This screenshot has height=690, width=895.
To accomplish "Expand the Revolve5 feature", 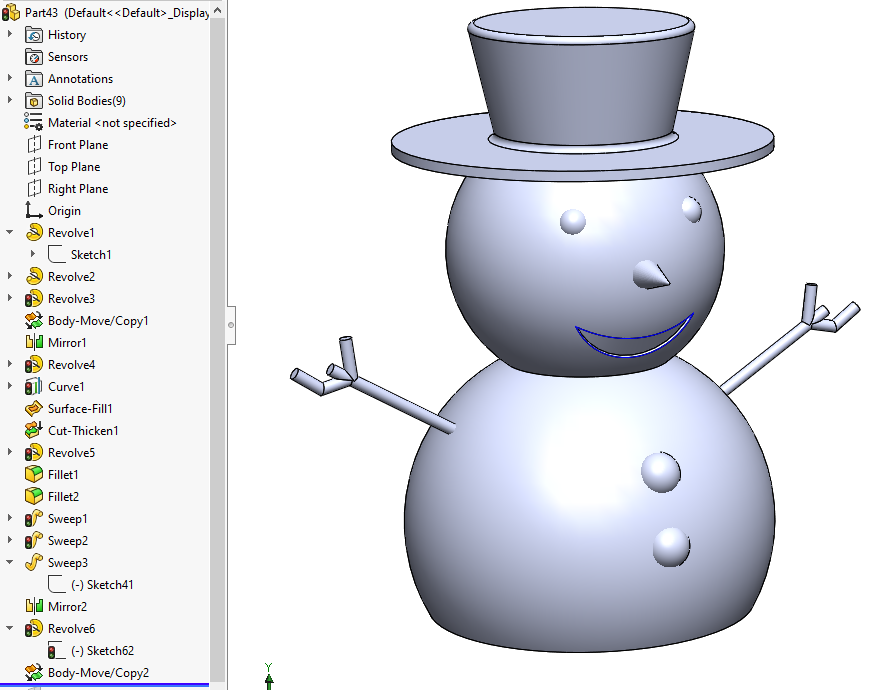I will tap(10, 452).
